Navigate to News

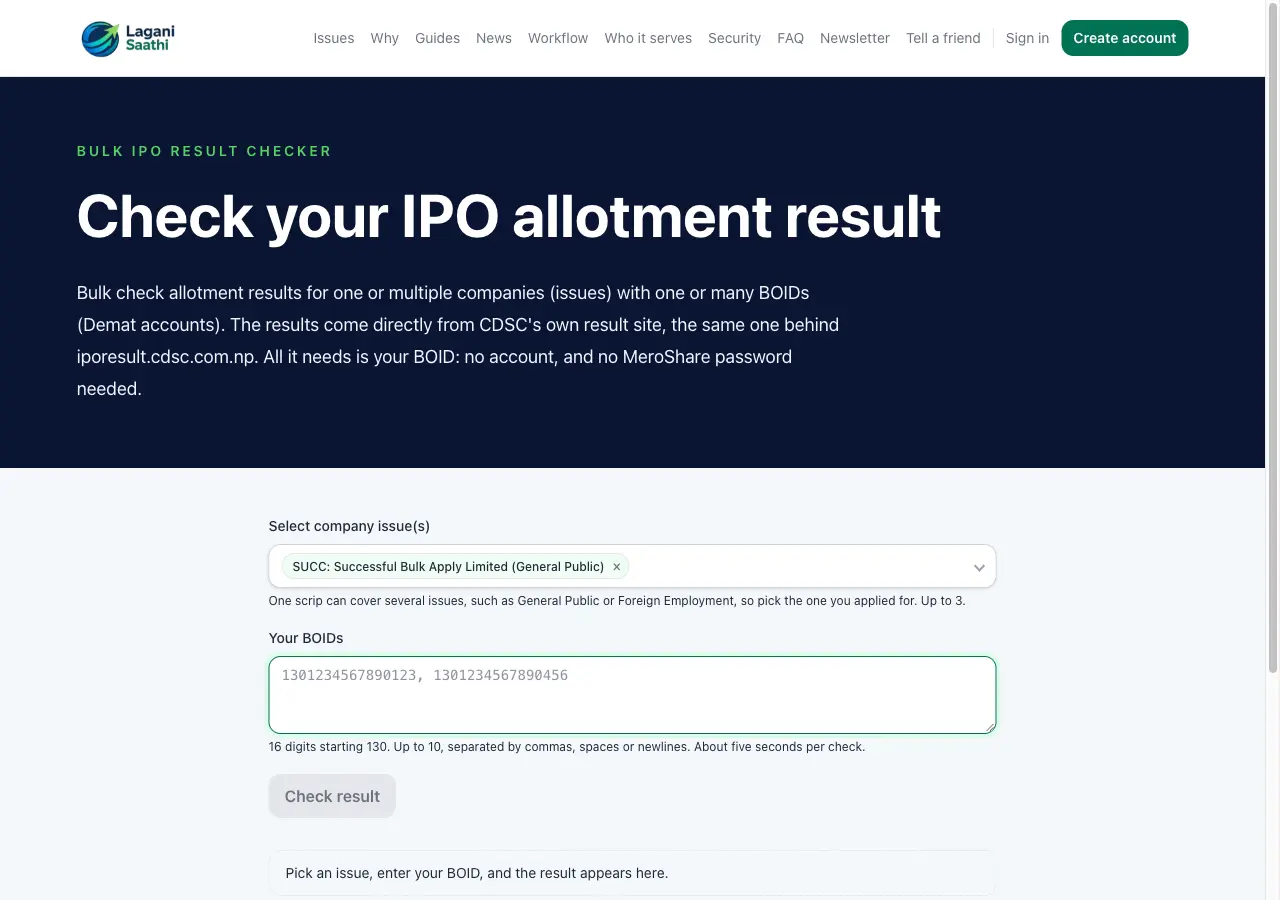tap(494, 38)
